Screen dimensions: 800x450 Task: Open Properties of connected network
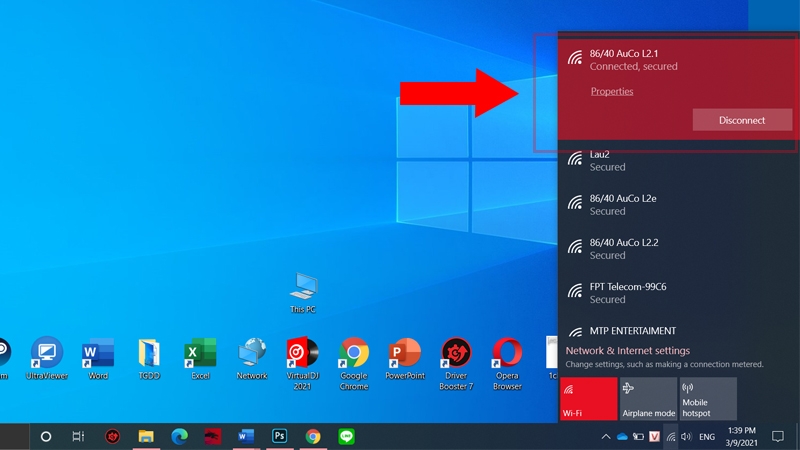pos(612,92)
